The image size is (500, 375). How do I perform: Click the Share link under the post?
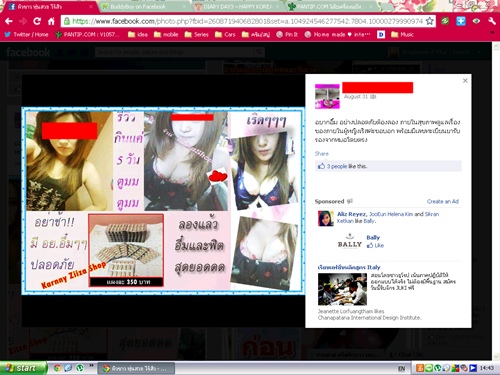[322, 154]
